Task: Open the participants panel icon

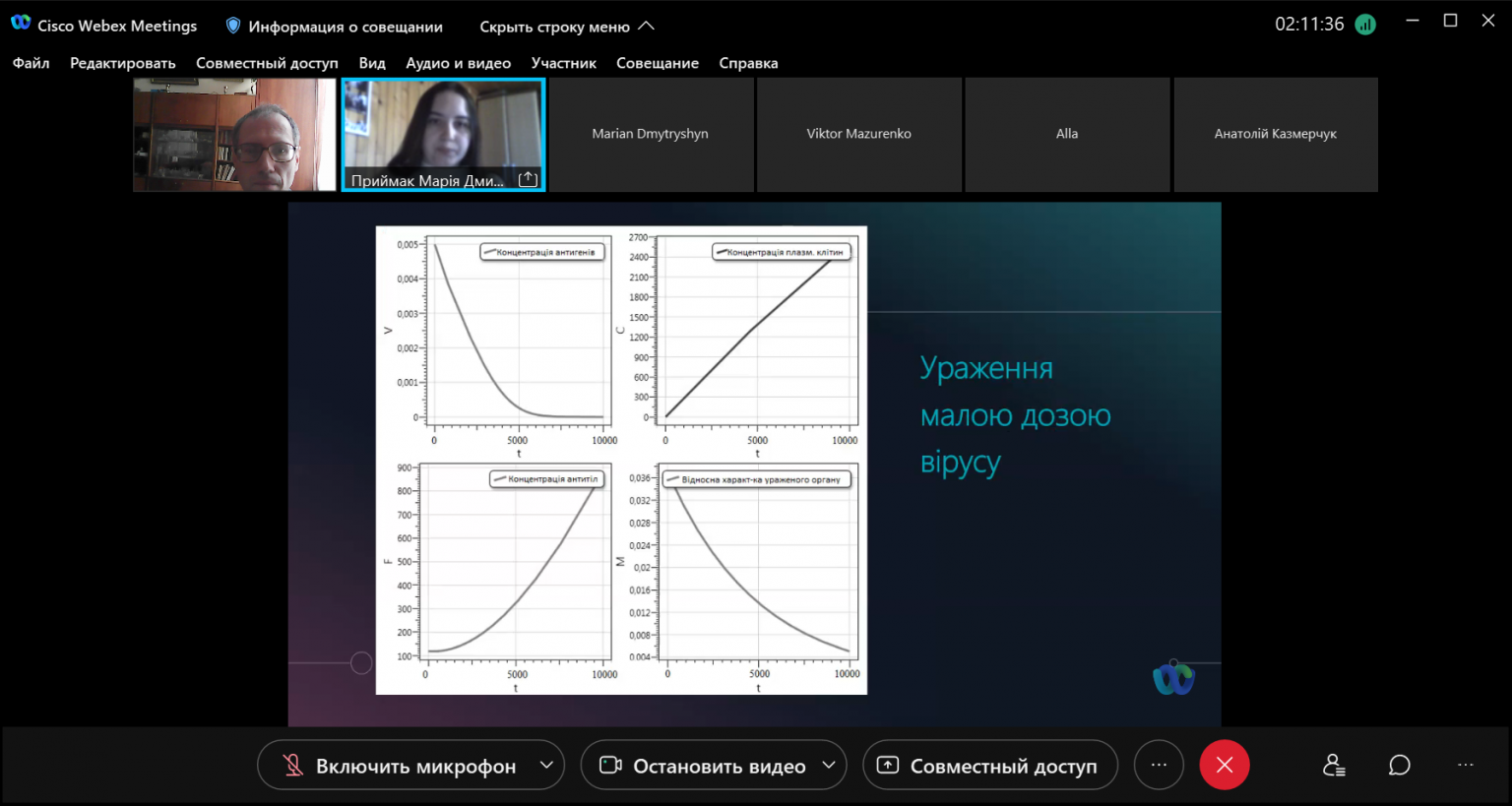Action: click(x=1334, y=765)
